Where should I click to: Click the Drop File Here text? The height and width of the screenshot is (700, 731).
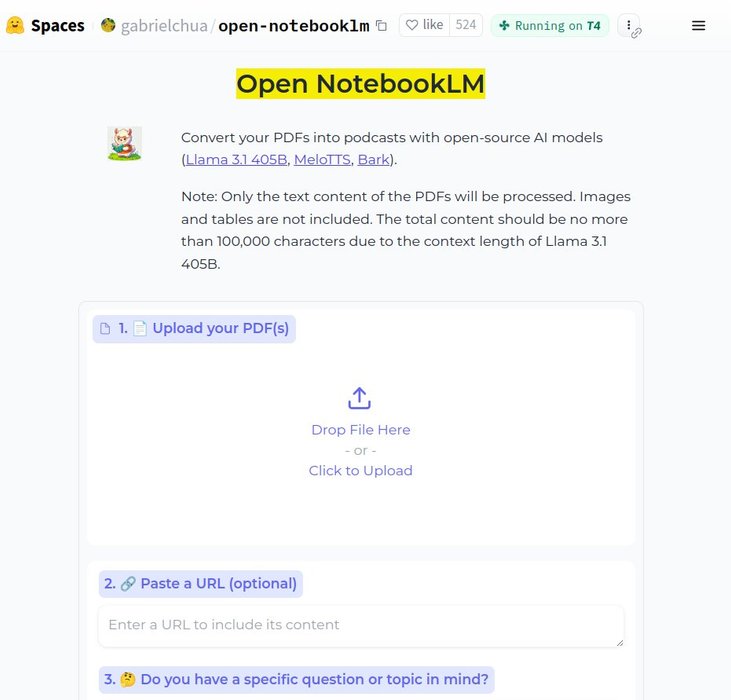pyautogui.click(x=361, y=430)
